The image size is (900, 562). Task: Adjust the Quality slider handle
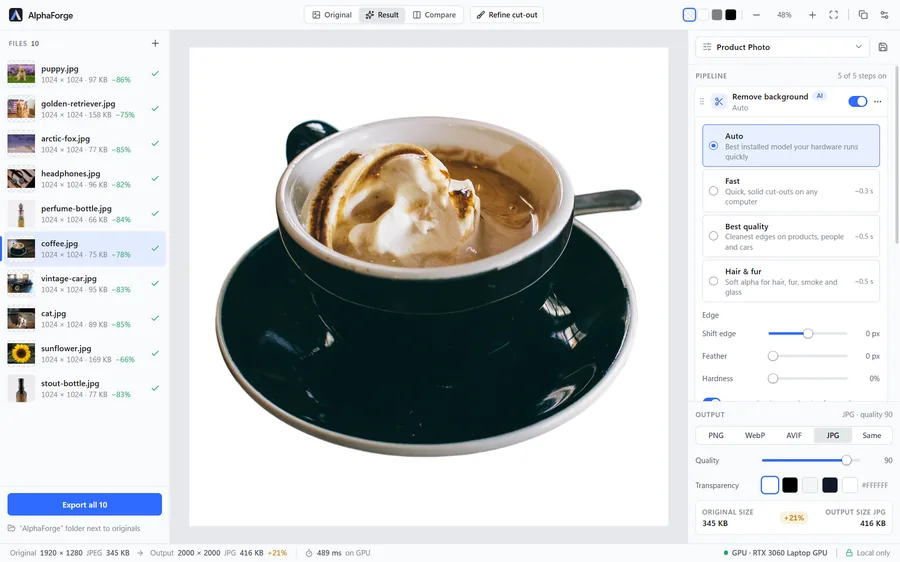(x=846, y=460)
